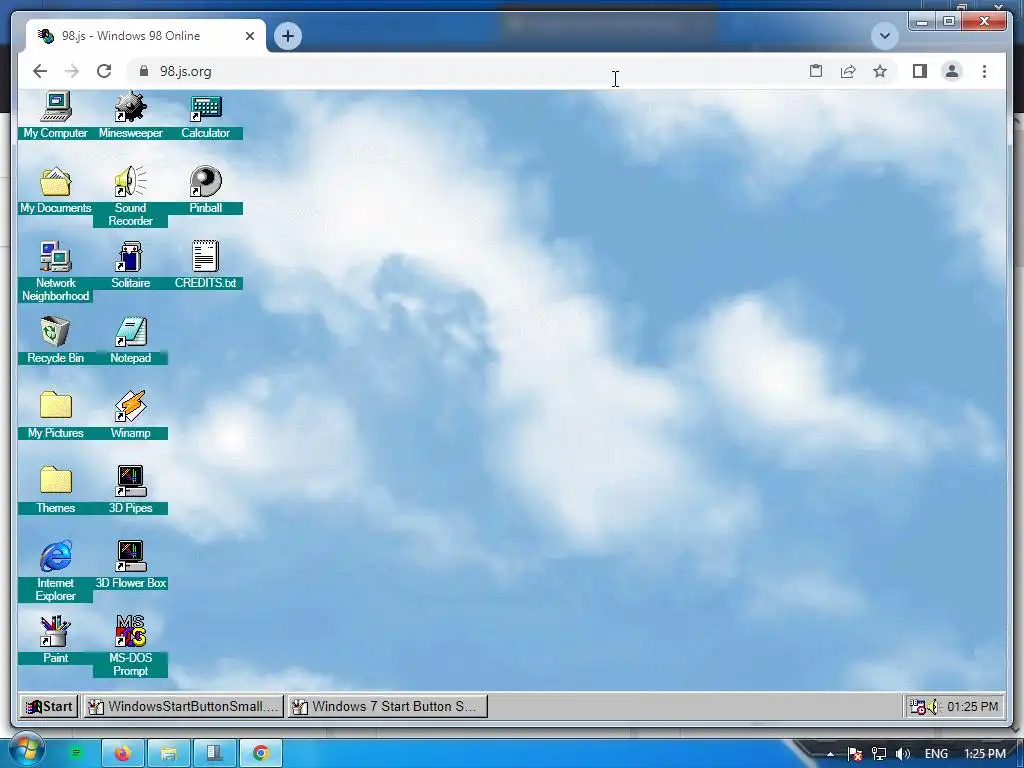The image size is (1024, 768).
Task: Show hidden icons in the system tray
Action: coord(830,754)
